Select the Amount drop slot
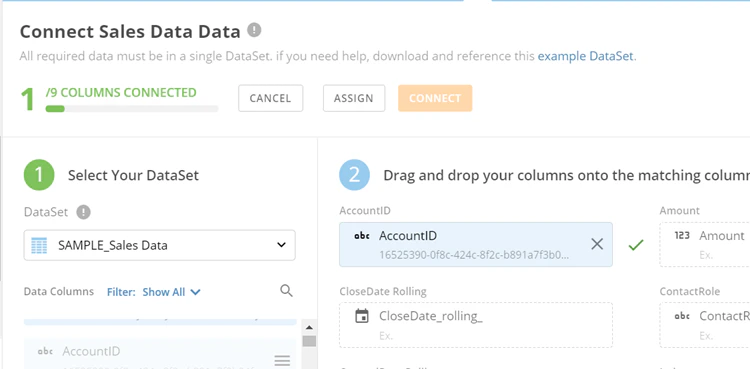Screen dimensions: 750x369 click(x=705, y=244)
